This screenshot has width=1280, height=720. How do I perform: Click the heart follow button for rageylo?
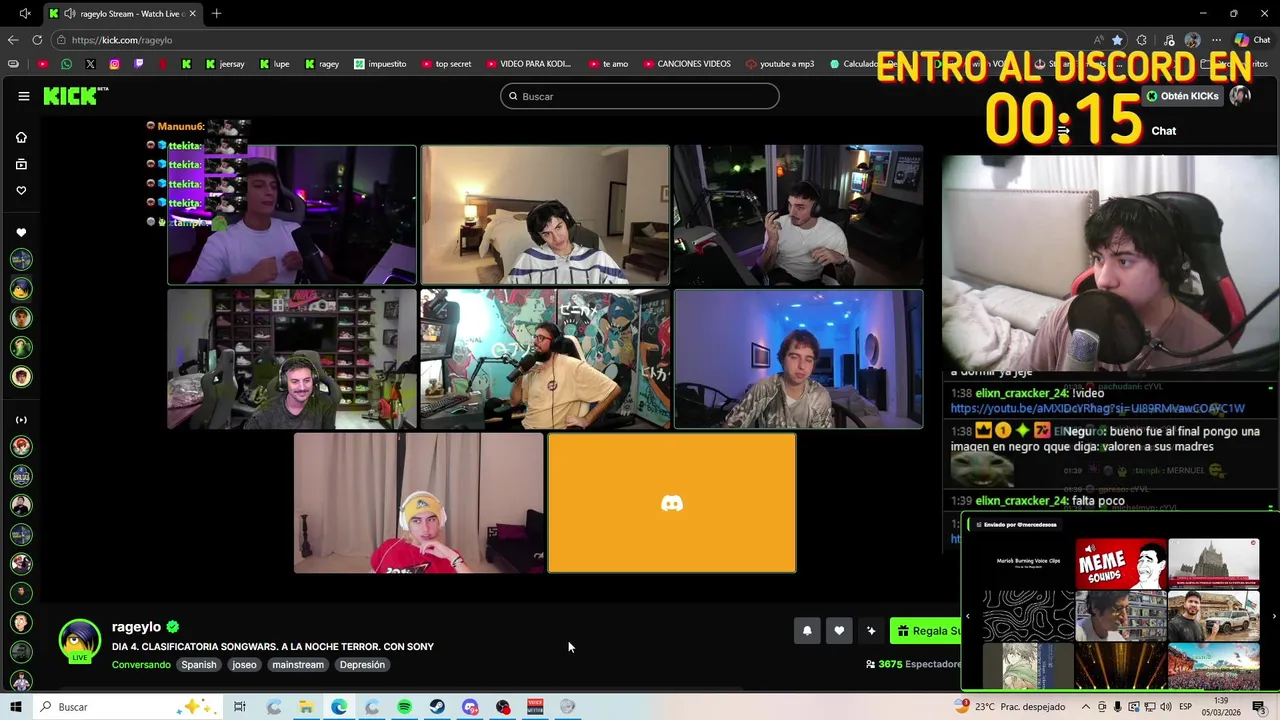(x=839, y=631)
